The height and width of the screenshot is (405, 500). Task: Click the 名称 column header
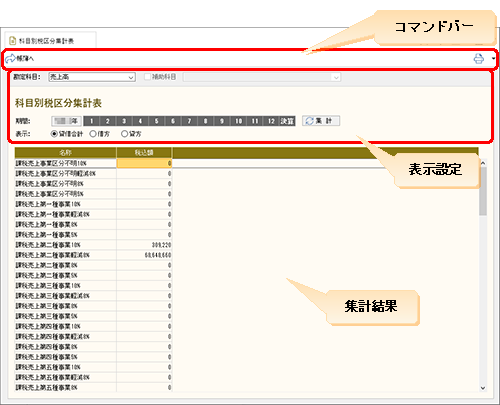65,153
